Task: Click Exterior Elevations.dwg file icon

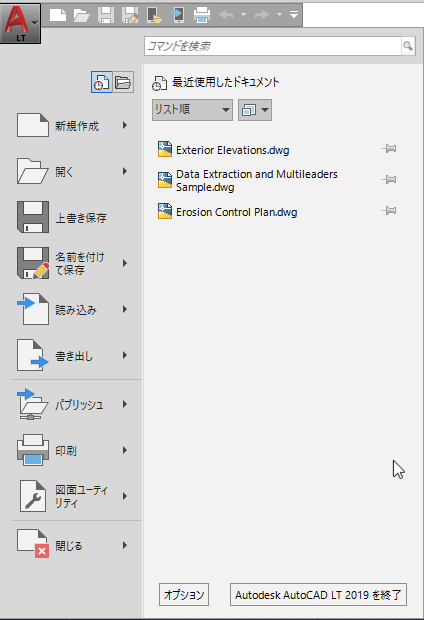Action: (165, 149)
